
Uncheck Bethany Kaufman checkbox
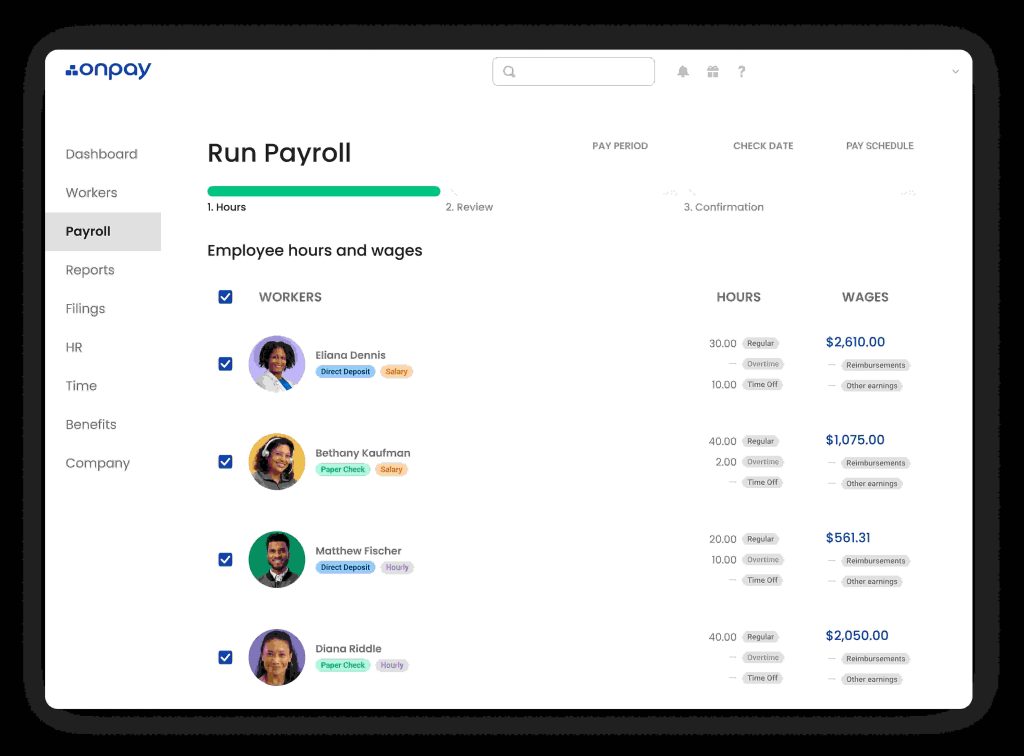[x=225, y=462]
